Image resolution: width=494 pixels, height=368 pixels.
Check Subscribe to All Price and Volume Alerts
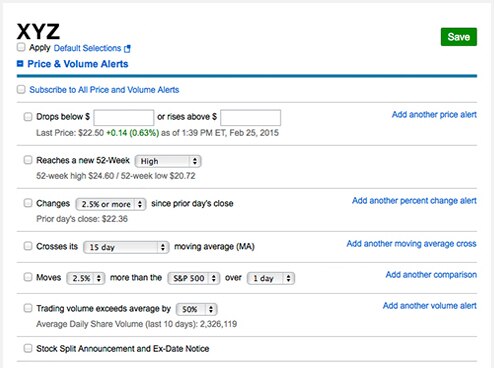[x=21, y=89]
